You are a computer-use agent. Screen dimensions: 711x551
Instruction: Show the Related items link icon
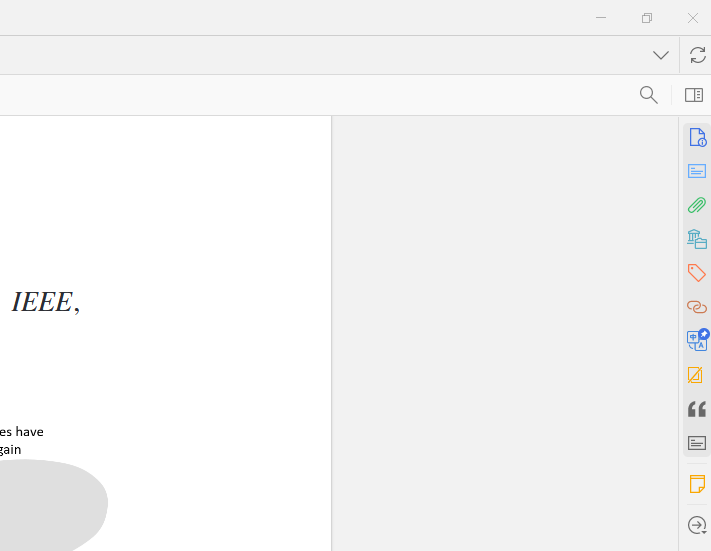(697, 307)
